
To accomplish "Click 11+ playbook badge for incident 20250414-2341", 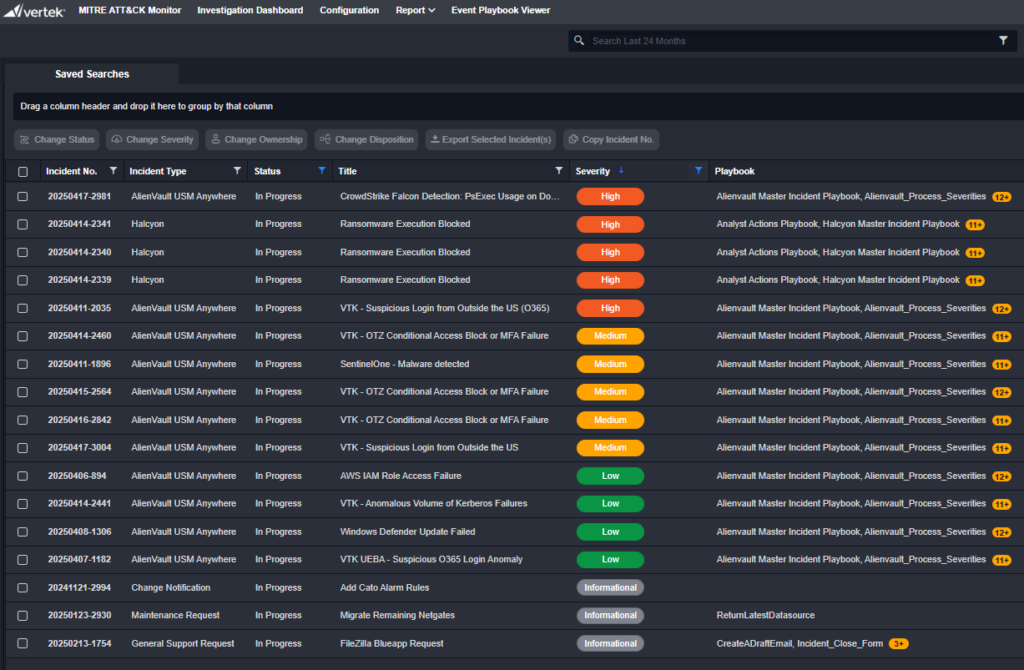I will pos(975,225).
